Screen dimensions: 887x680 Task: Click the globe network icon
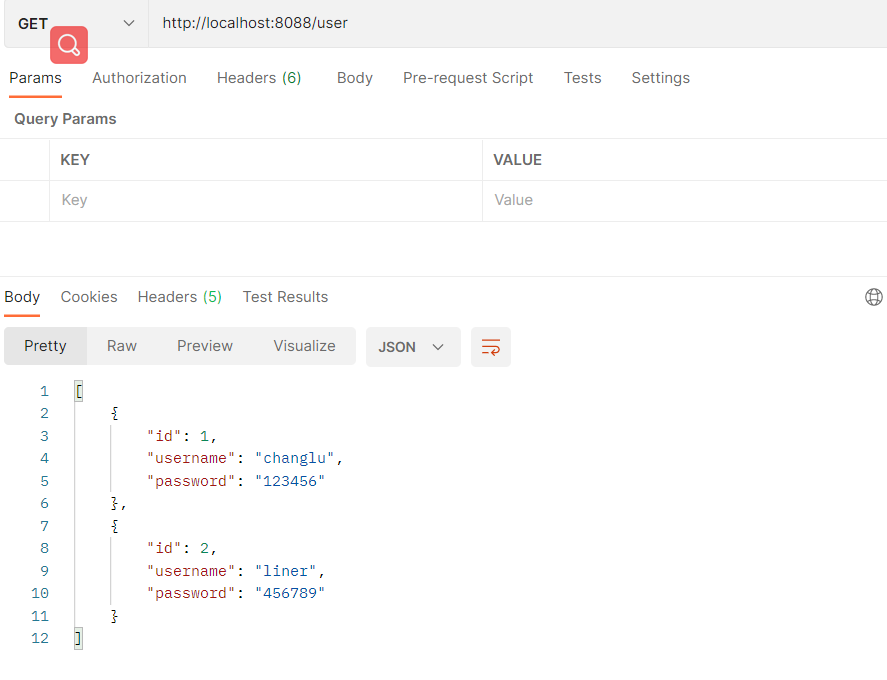pos(873,297)
